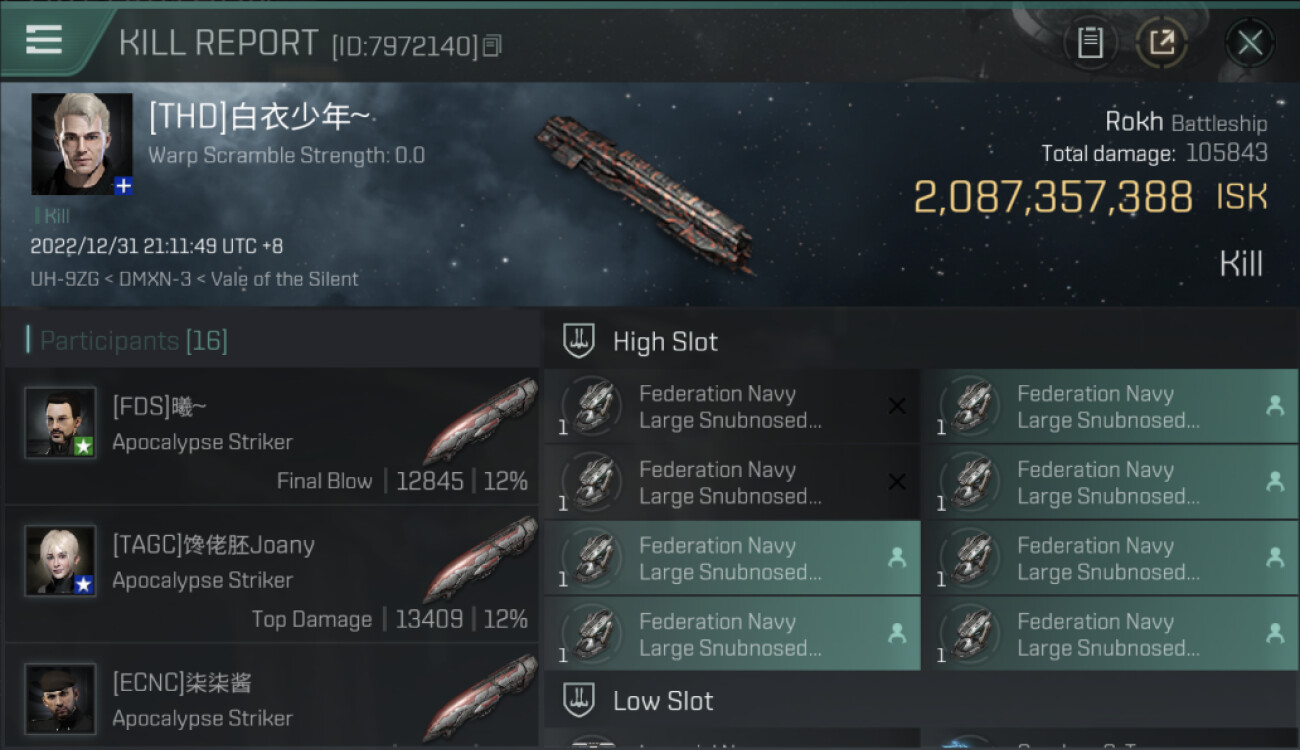Click the Rokh battleship image
Viewport: 1300px width, 750px height.
[x=645, y=192]
